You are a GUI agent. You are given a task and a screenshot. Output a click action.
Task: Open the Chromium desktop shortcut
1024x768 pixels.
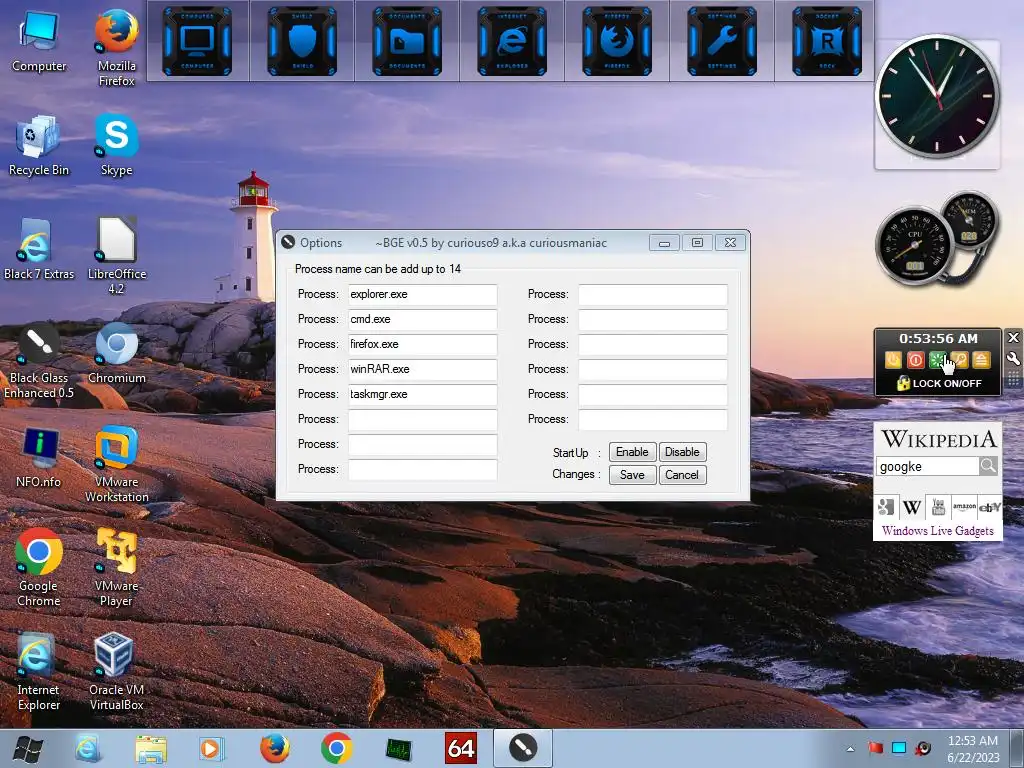click(x=116, y=353)
